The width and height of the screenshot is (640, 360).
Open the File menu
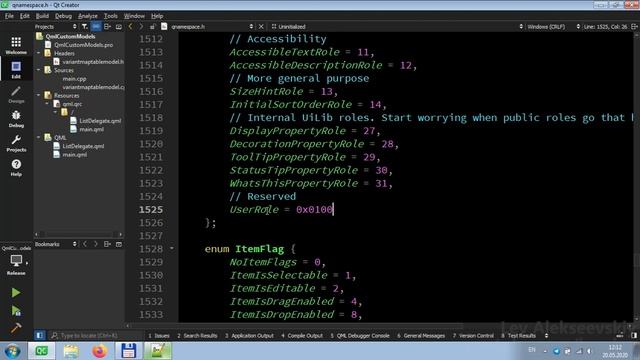pyautogui.click(x=9, y=16)
